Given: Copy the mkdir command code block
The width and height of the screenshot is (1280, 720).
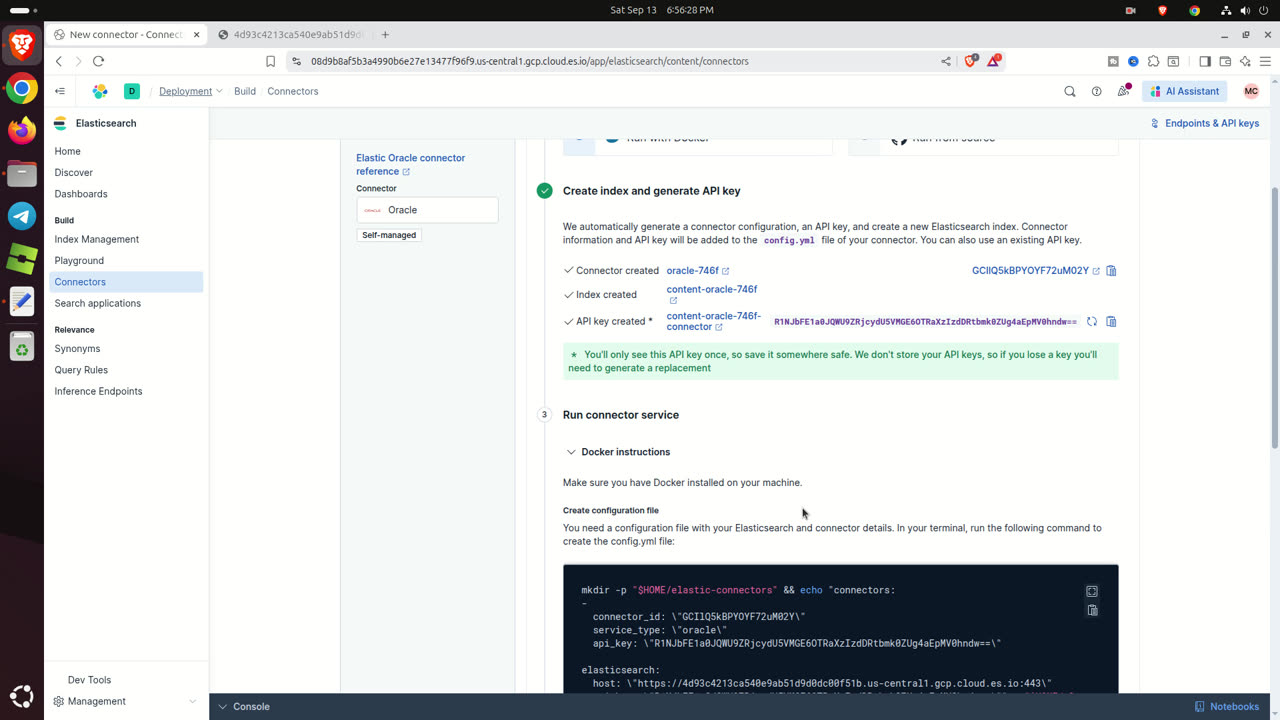Looking at the screenshot, I should [x=1092, y=610].
